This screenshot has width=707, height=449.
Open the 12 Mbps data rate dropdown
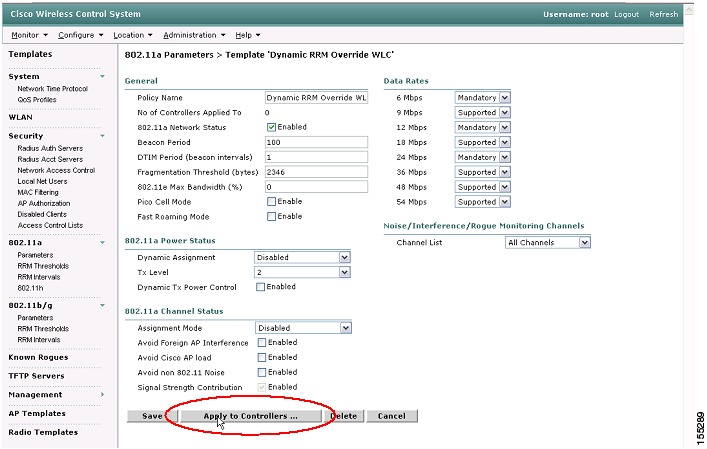point(482,128)
